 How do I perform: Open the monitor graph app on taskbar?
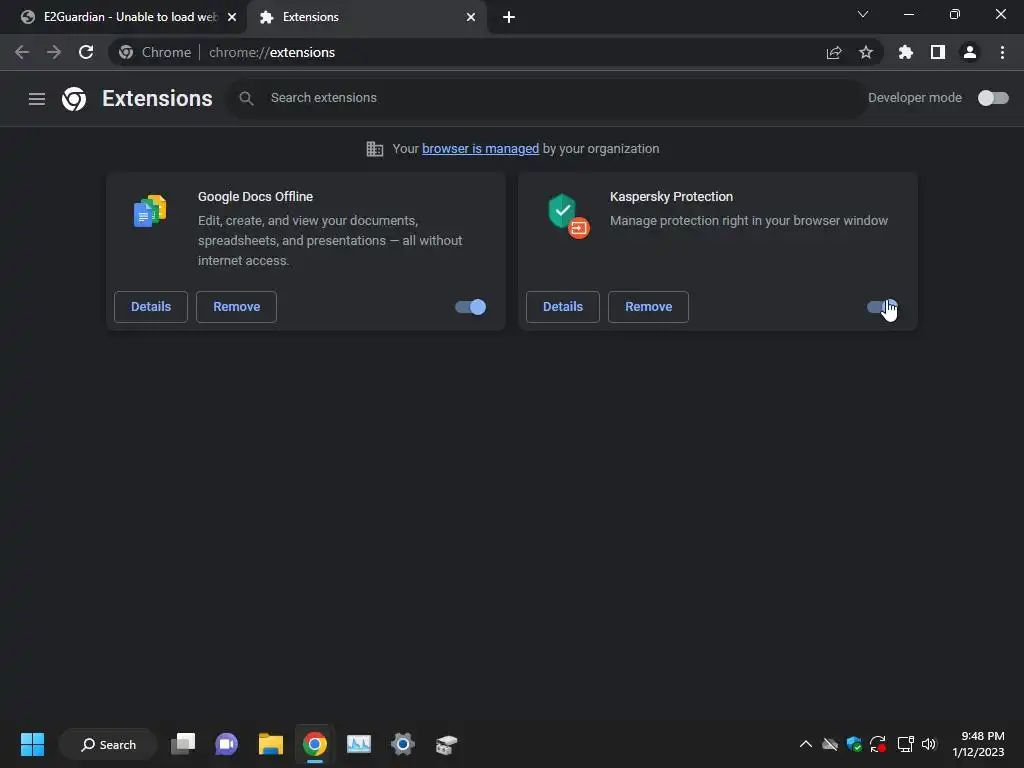(359, 744)
